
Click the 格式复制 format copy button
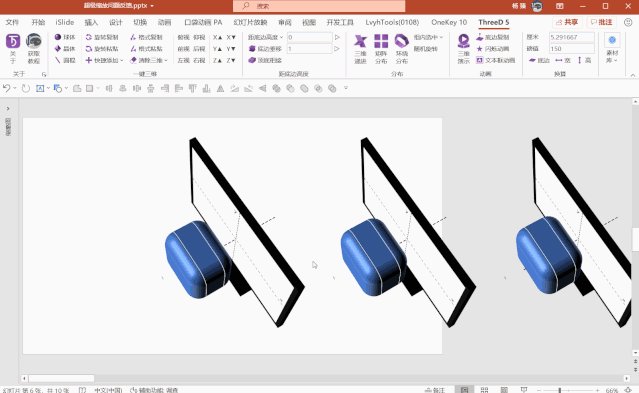coord(146,37)
